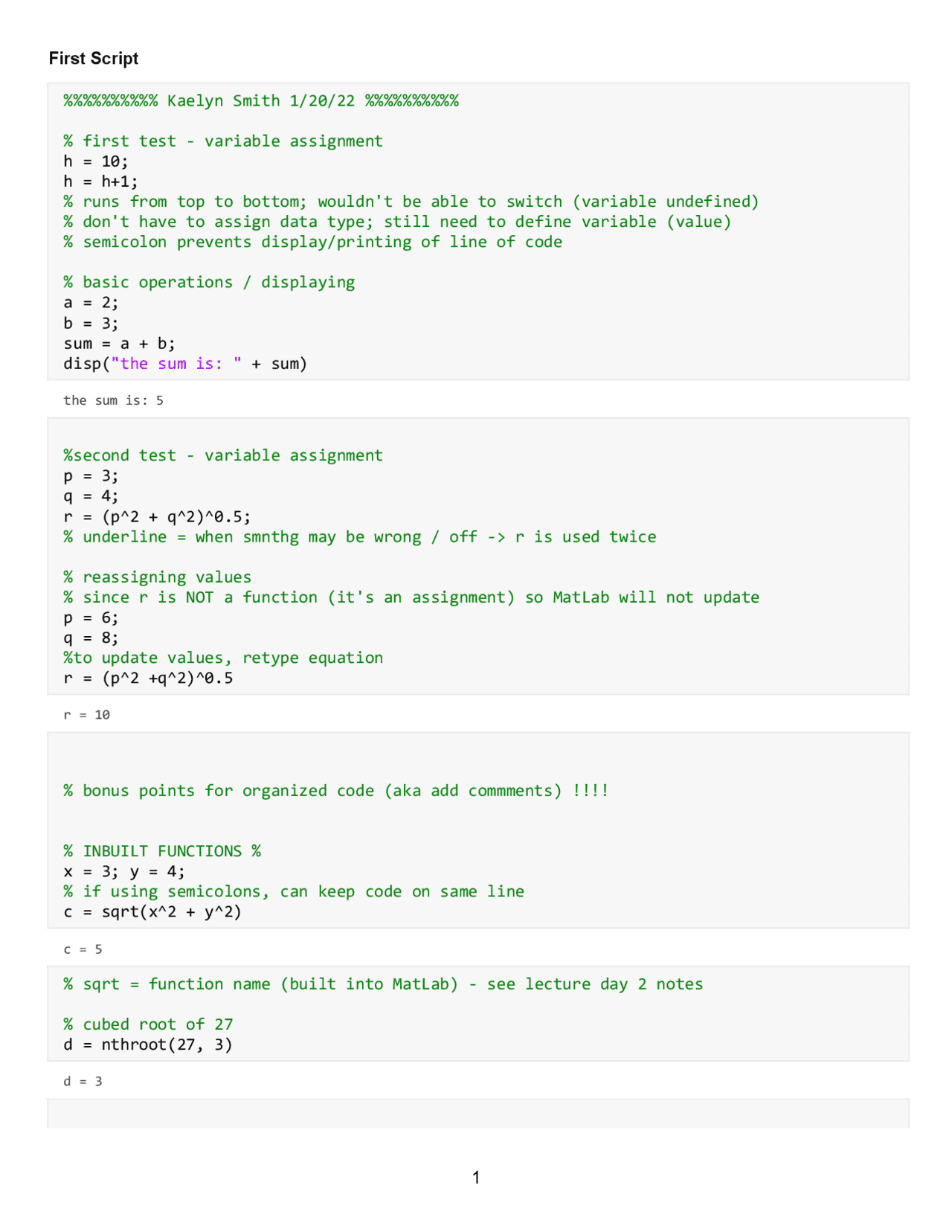Click the "% reassigning values" comment
952x1232 pixels.
tap(158, 577)
